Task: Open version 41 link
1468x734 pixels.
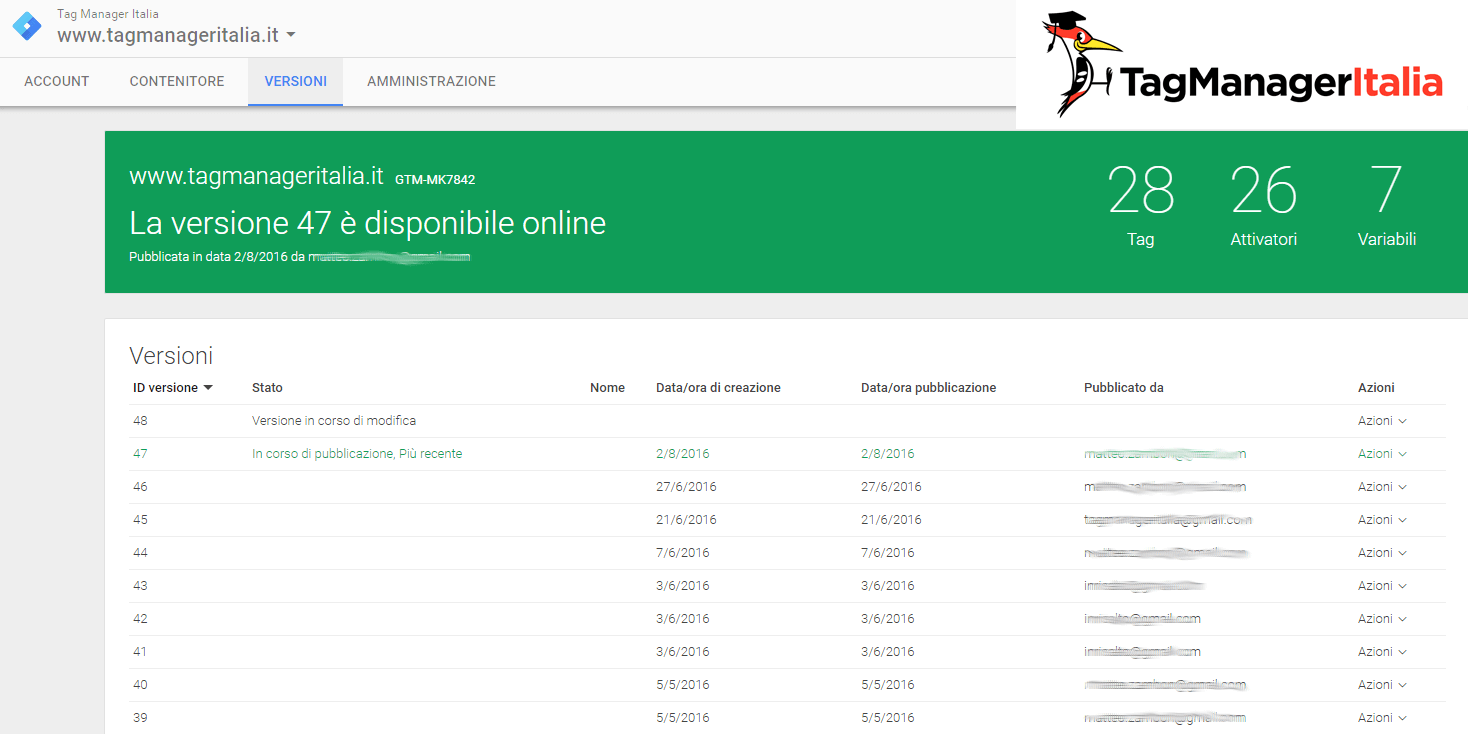Action: (x=140, y=652)
